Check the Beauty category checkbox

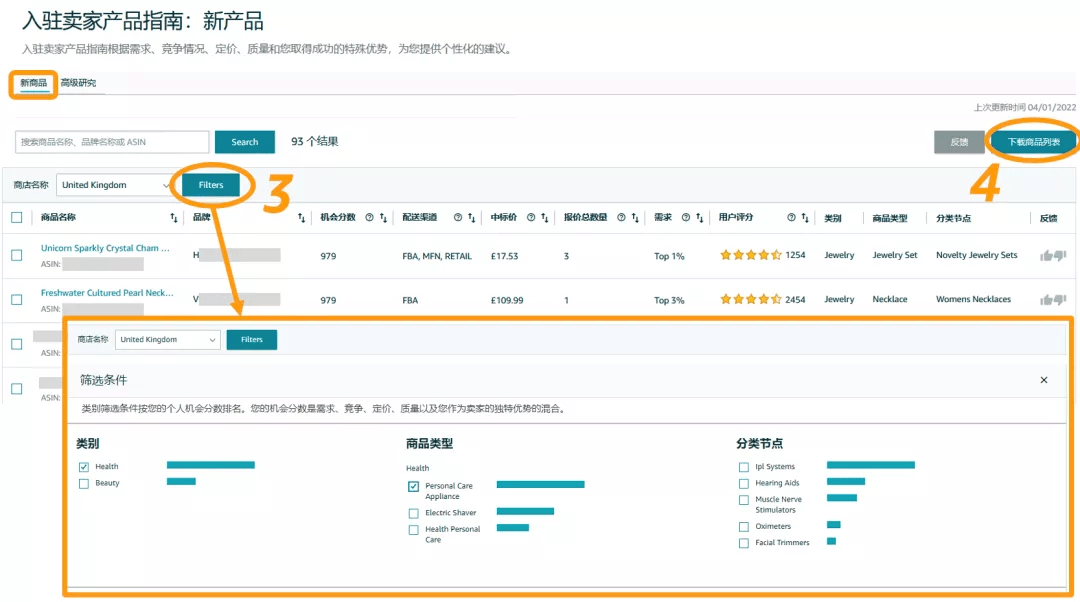coord(84,483)
